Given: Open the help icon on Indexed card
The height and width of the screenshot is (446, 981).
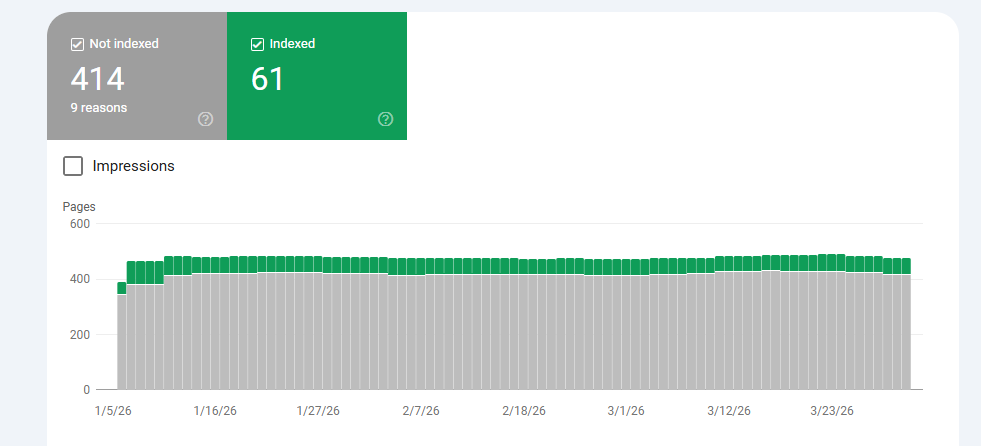Looking at the screenshot, I should 385,119.
